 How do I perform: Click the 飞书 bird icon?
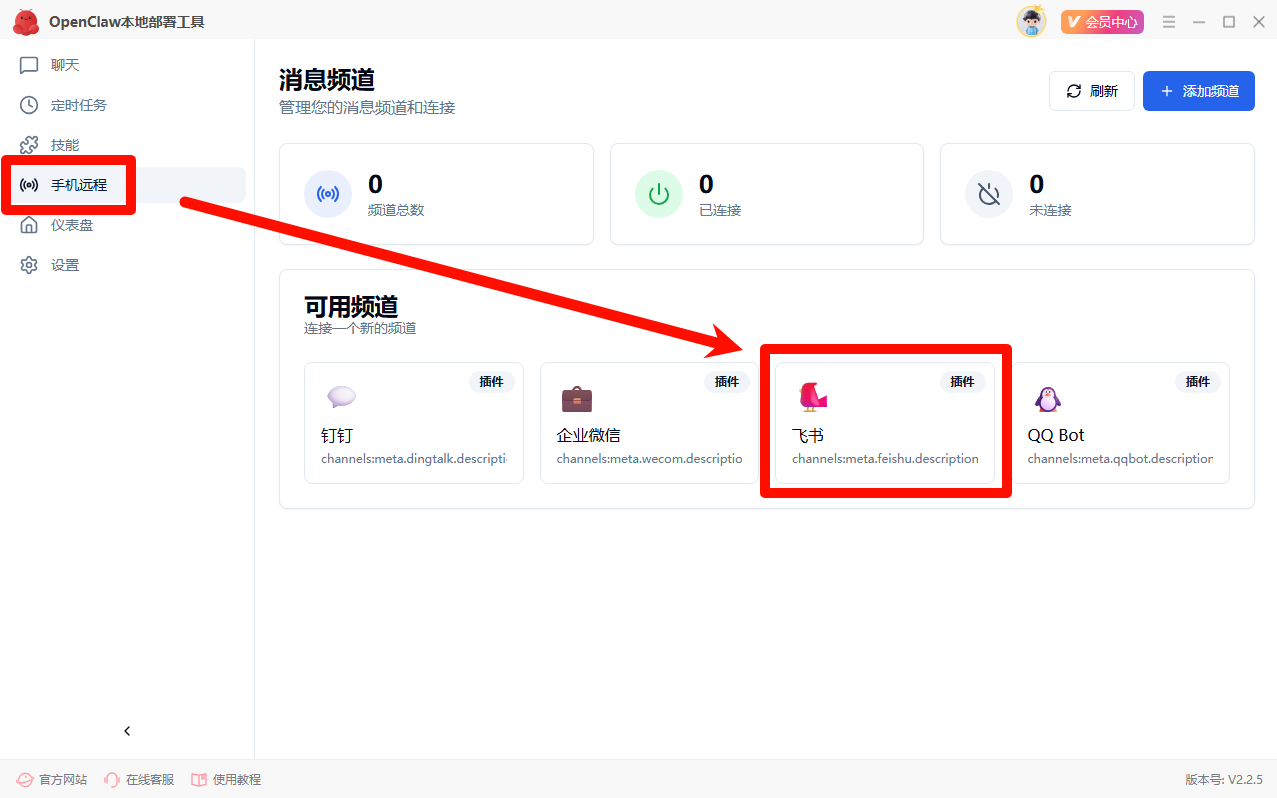point(812,398)
